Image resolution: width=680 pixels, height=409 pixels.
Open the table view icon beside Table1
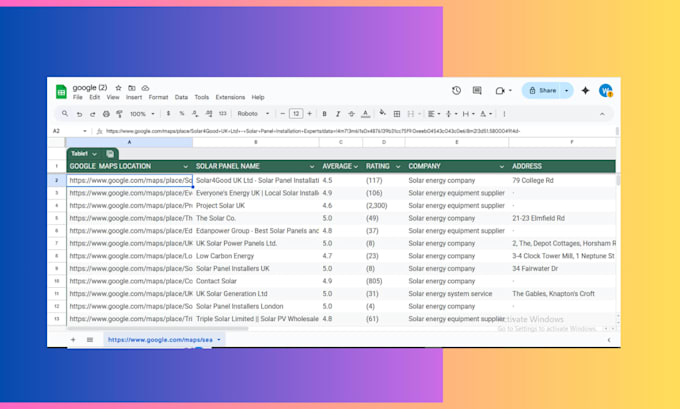110,154
